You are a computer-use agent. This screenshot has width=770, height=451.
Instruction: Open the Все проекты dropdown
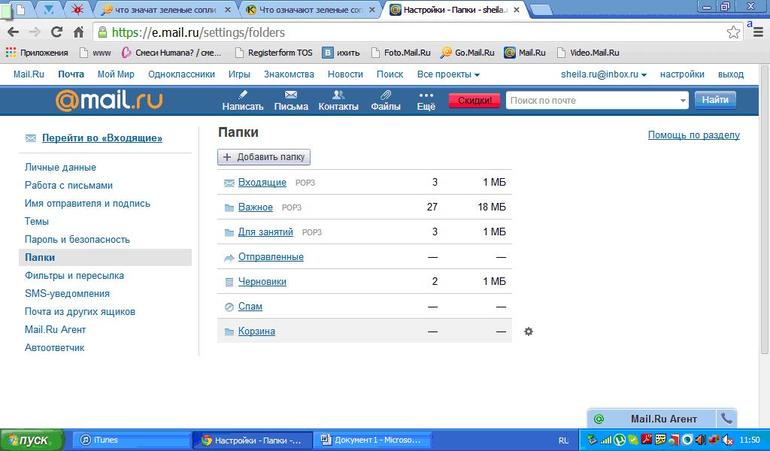(x=448, y=75)
